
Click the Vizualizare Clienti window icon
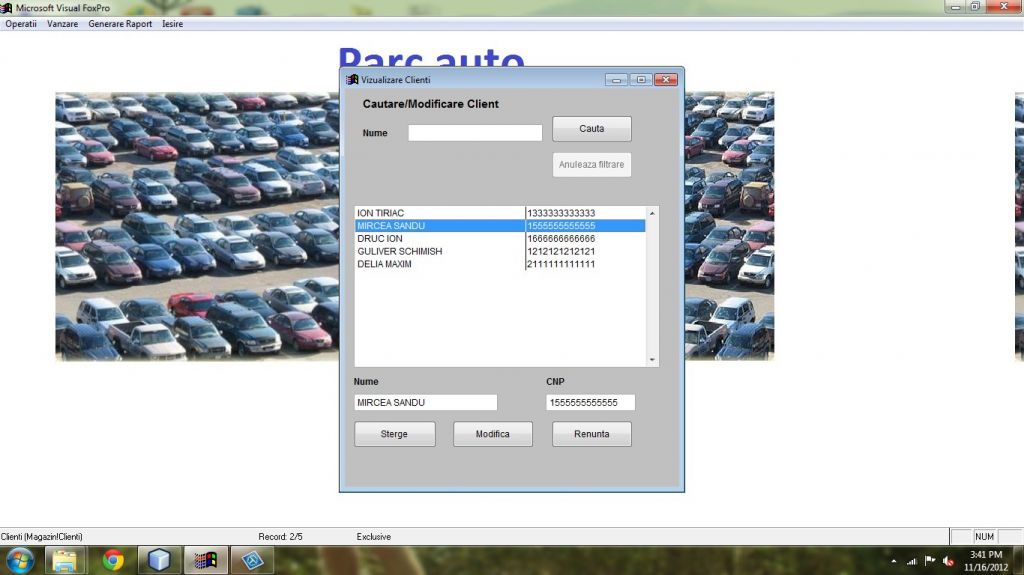352,80
